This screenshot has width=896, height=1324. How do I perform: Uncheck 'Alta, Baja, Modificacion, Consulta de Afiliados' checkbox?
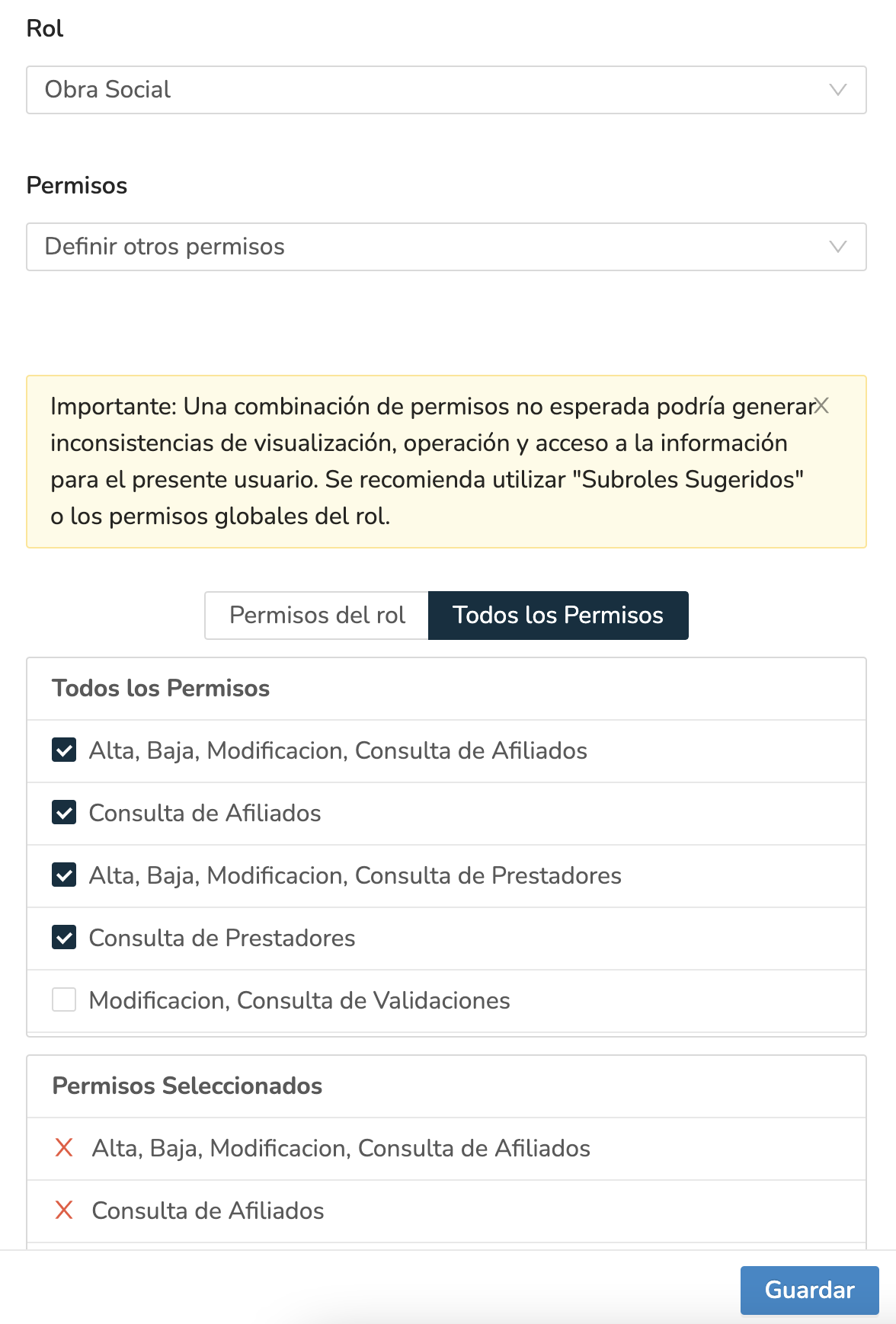(64, 750)
